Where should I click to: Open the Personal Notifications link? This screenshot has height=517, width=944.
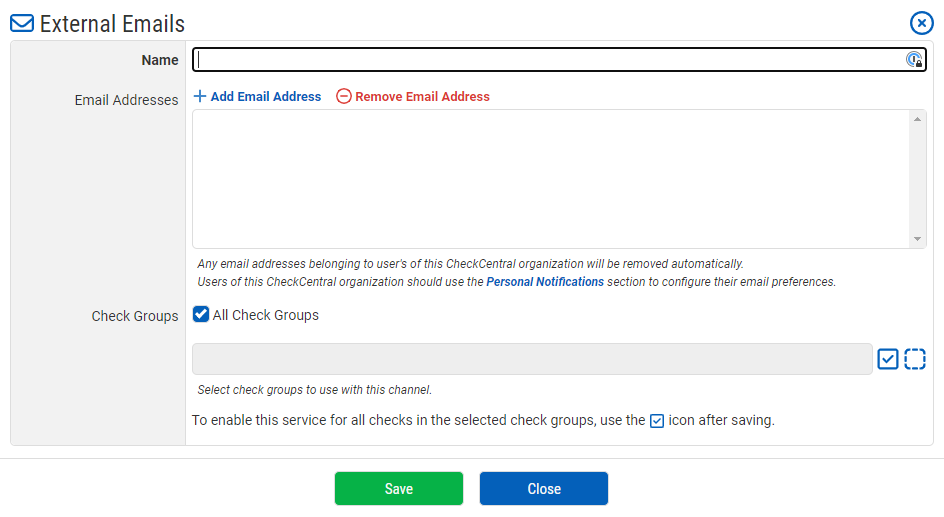[545, 282]
